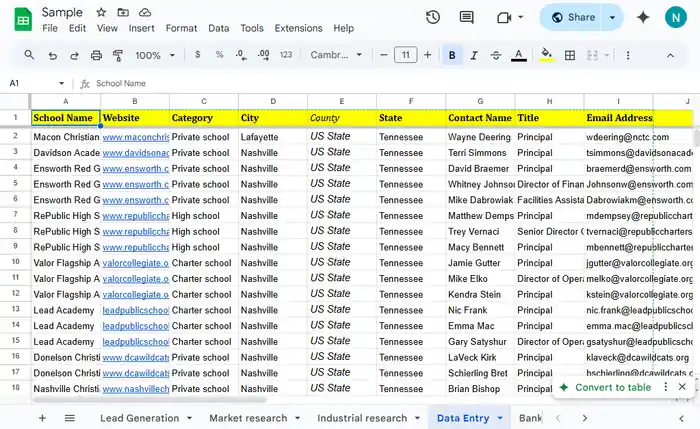
Task: Collapse the toolbar with up chevron
Action: [x=670, y=55]
